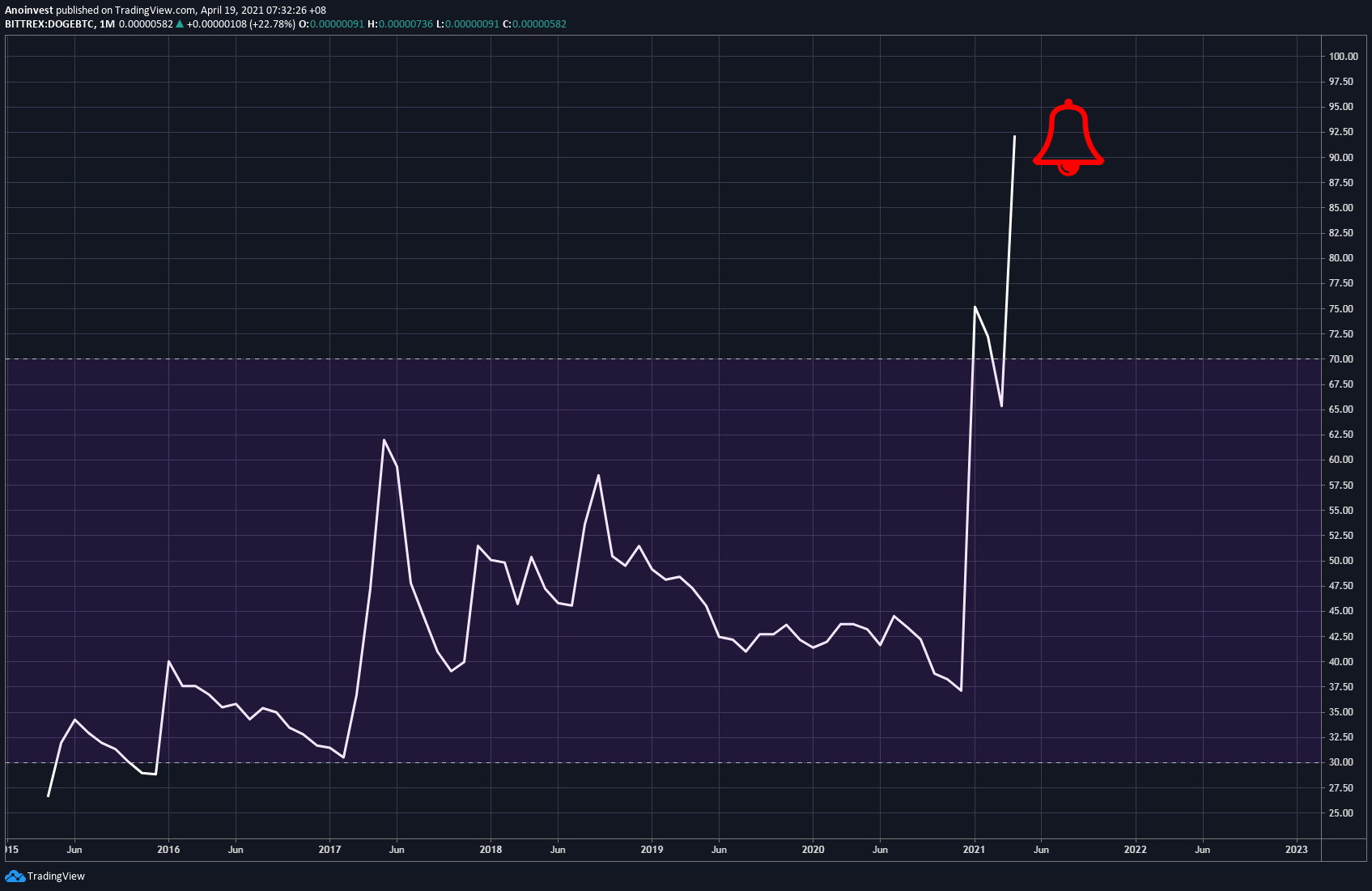Click the TradingView cloud logo icon
1372x891 pixels.
(x=15, y=876)
